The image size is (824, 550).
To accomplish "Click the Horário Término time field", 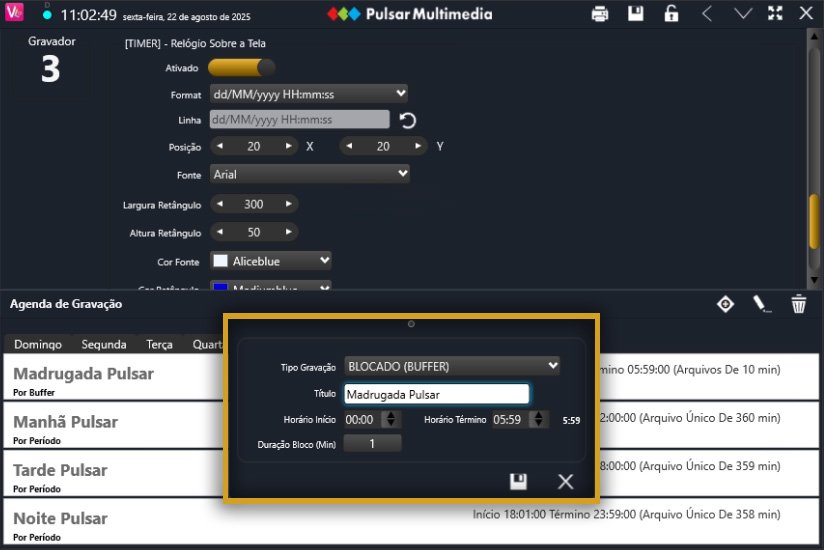I will click(x=512, y=419).
